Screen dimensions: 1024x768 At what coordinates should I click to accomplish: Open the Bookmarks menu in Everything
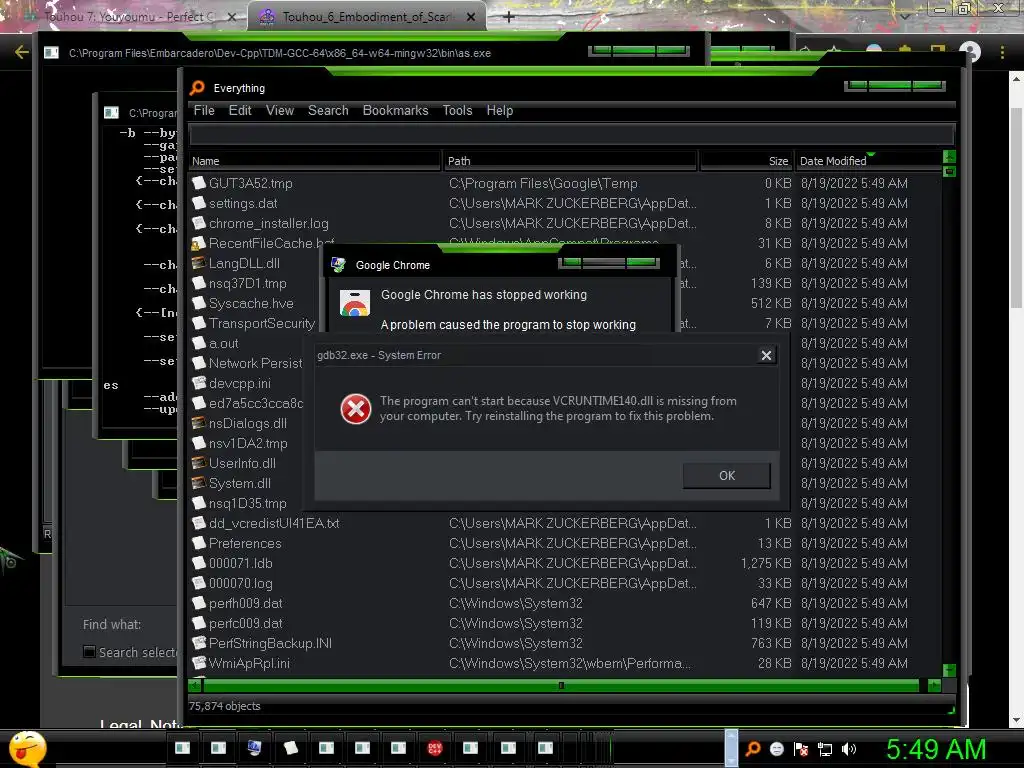395,110
